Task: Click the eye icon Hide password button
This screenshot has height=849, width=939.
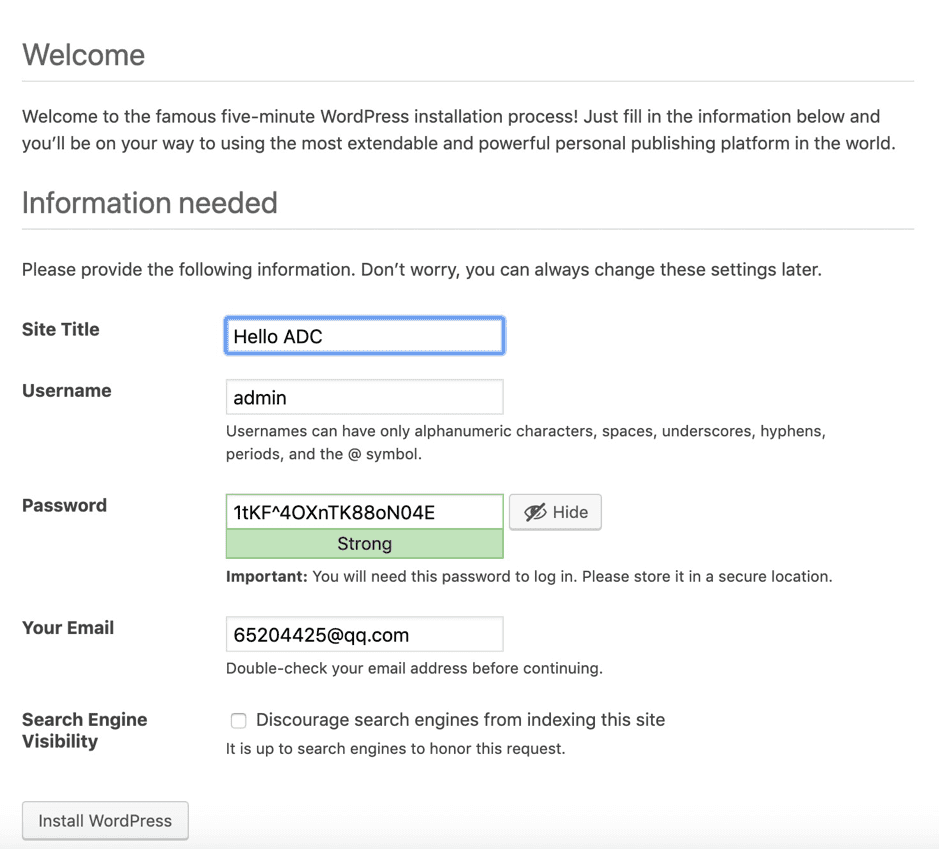Action: pyautogui.click(x=555, y=512)
